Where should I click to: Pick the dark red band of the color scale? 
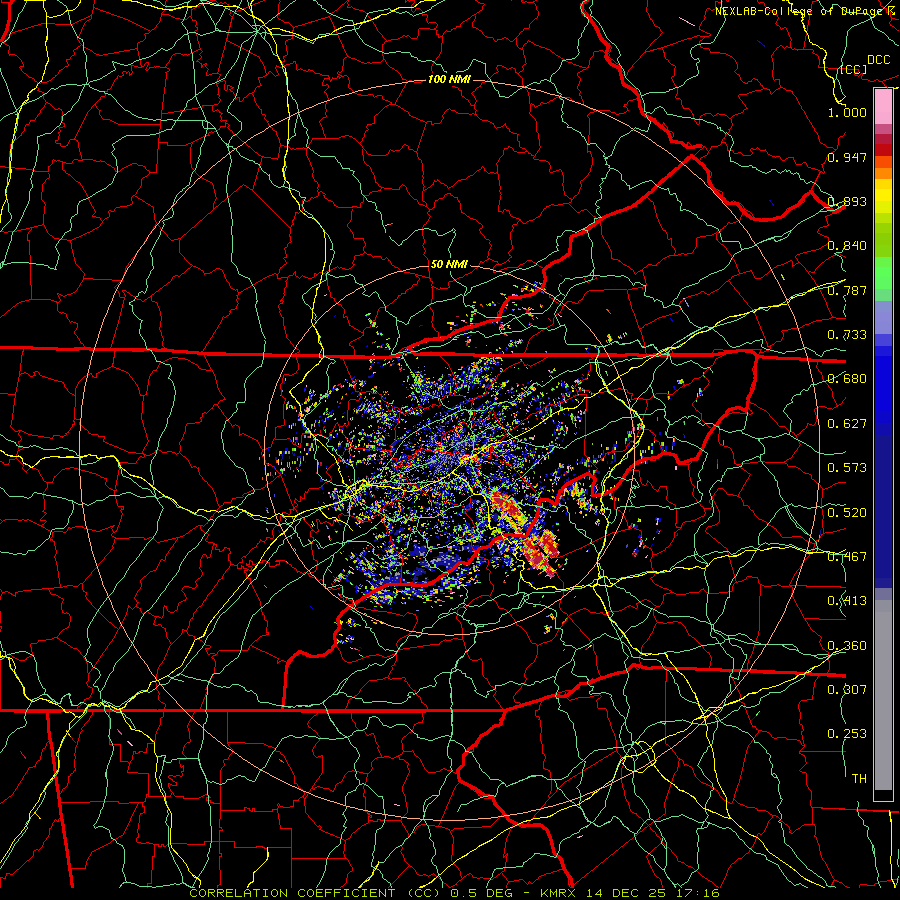click(x=883, y=149)
